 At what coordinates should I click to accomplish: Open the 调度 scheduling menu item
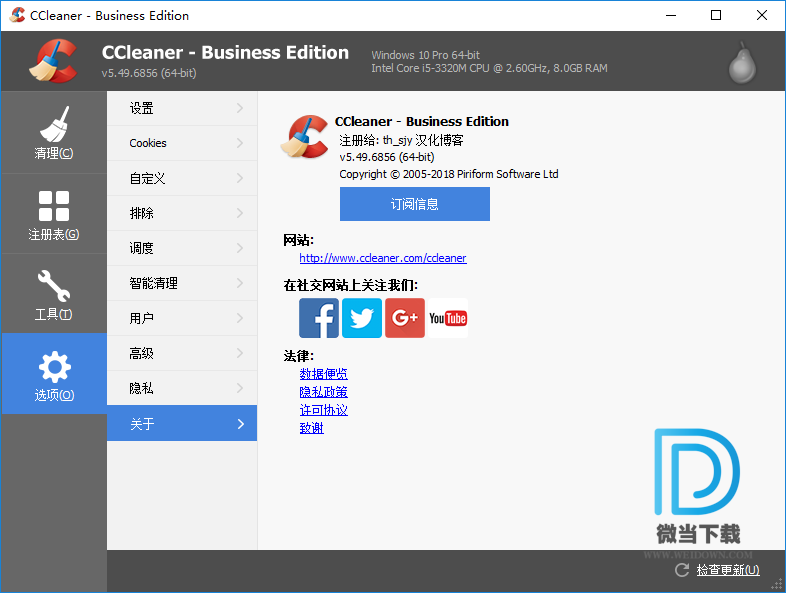coord(182,248)
